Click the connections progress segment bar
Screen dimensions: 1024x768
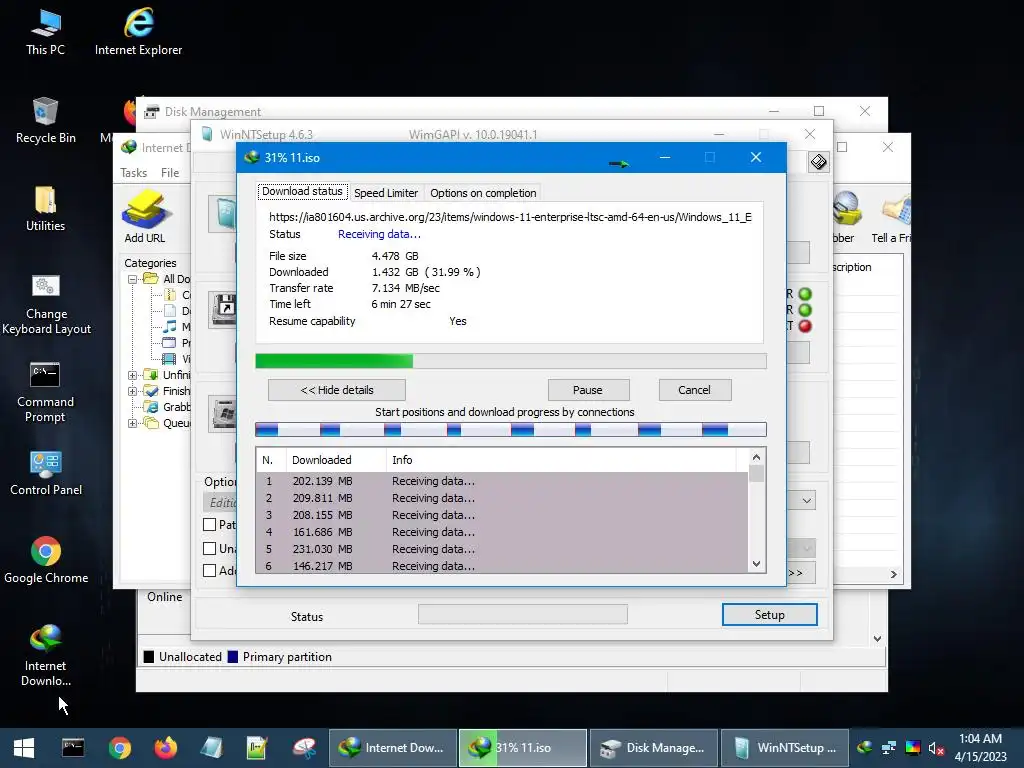coord(511,430)
